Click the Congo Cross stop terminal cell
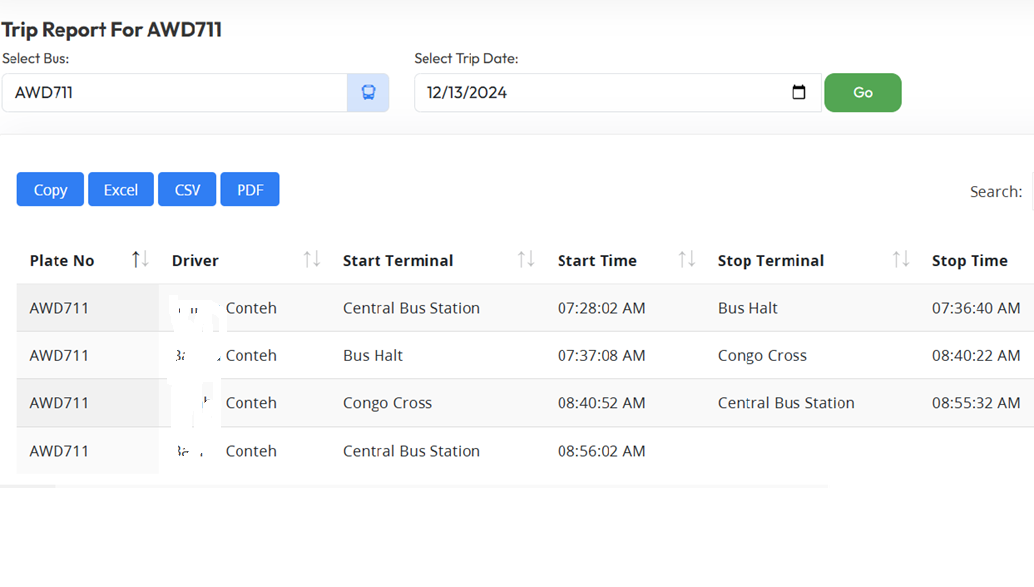This screenshot has height=587, width=1034. point(762,356)
